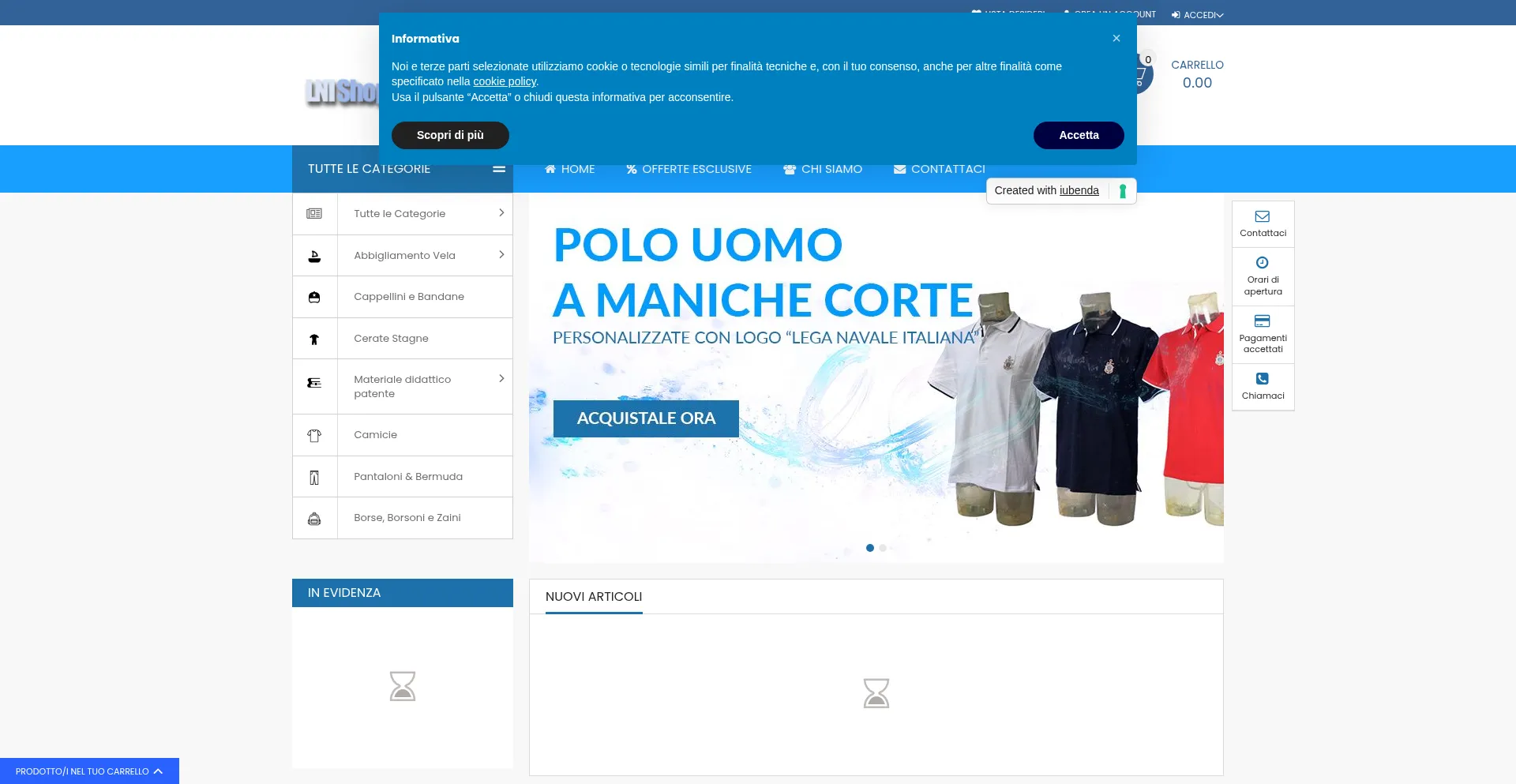Click the Abbigliamento Vela boat icon
The width and height of the screenshot is (1516, 784).
pyautogui.click(x=314, y=256)
